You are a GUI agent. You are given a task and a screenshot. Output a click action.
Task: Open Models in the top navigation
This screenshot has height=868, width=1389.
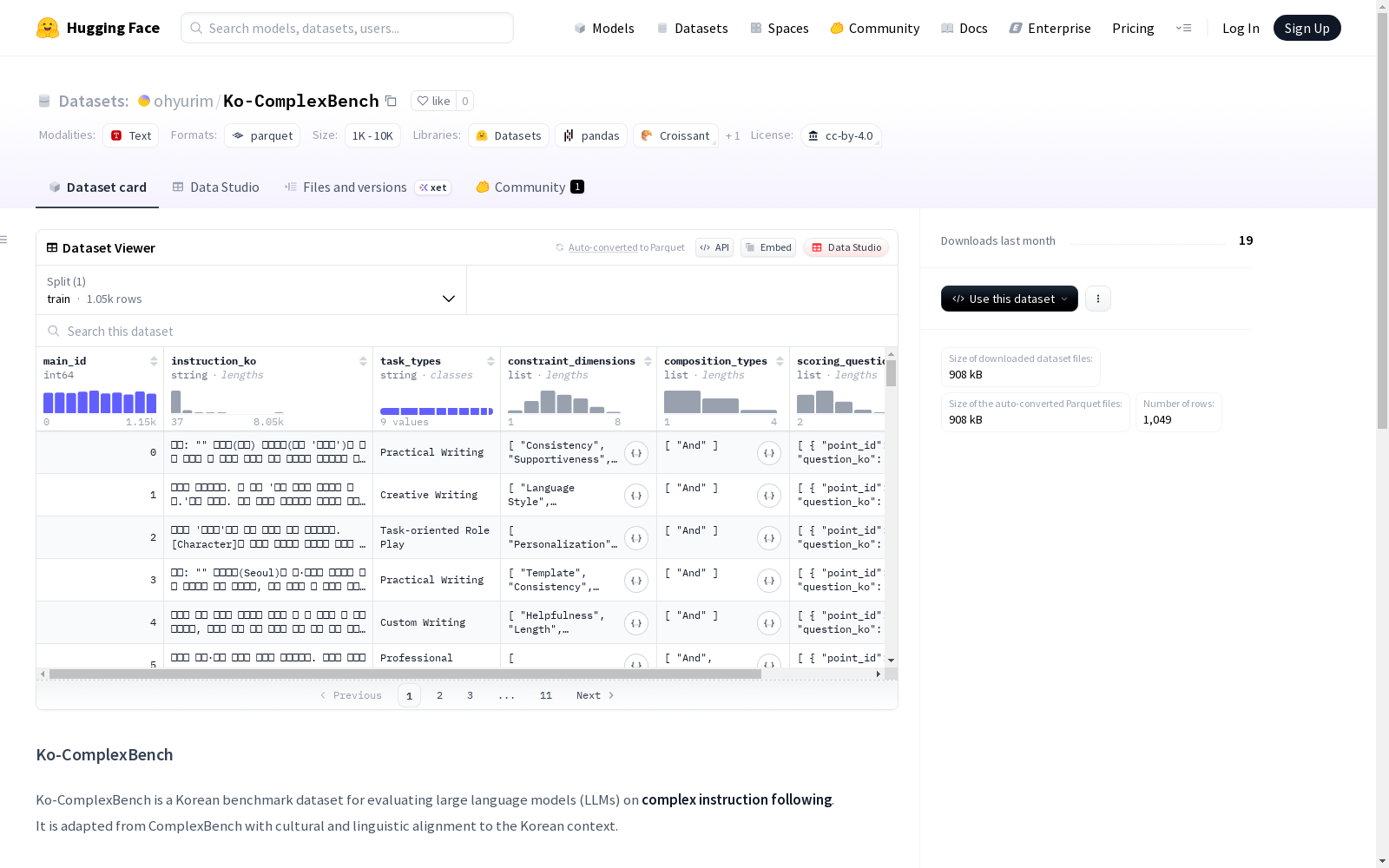(604, 28)
